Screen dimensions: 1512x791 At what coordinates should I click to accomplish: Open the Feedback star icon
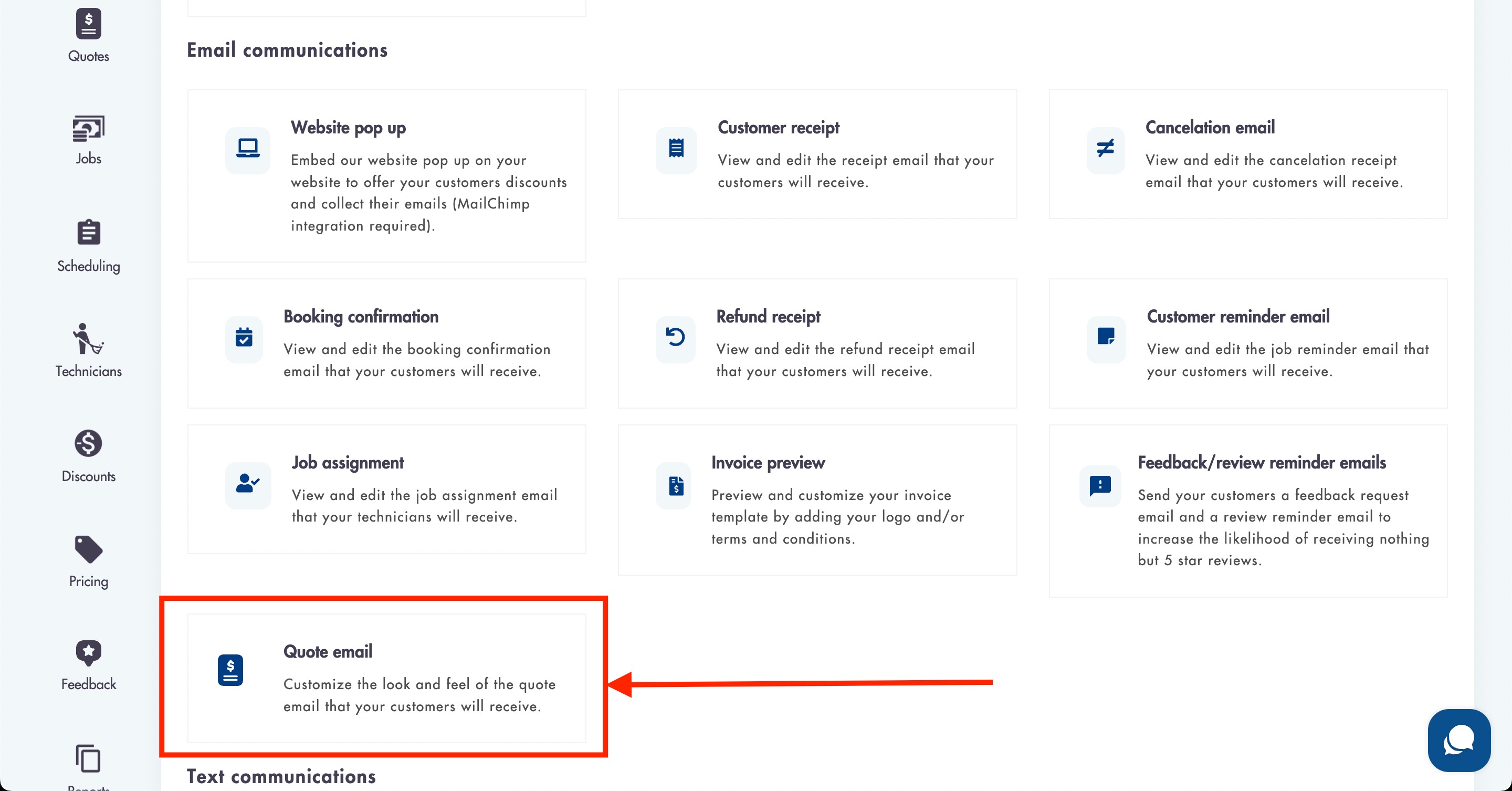coord(88,653)
